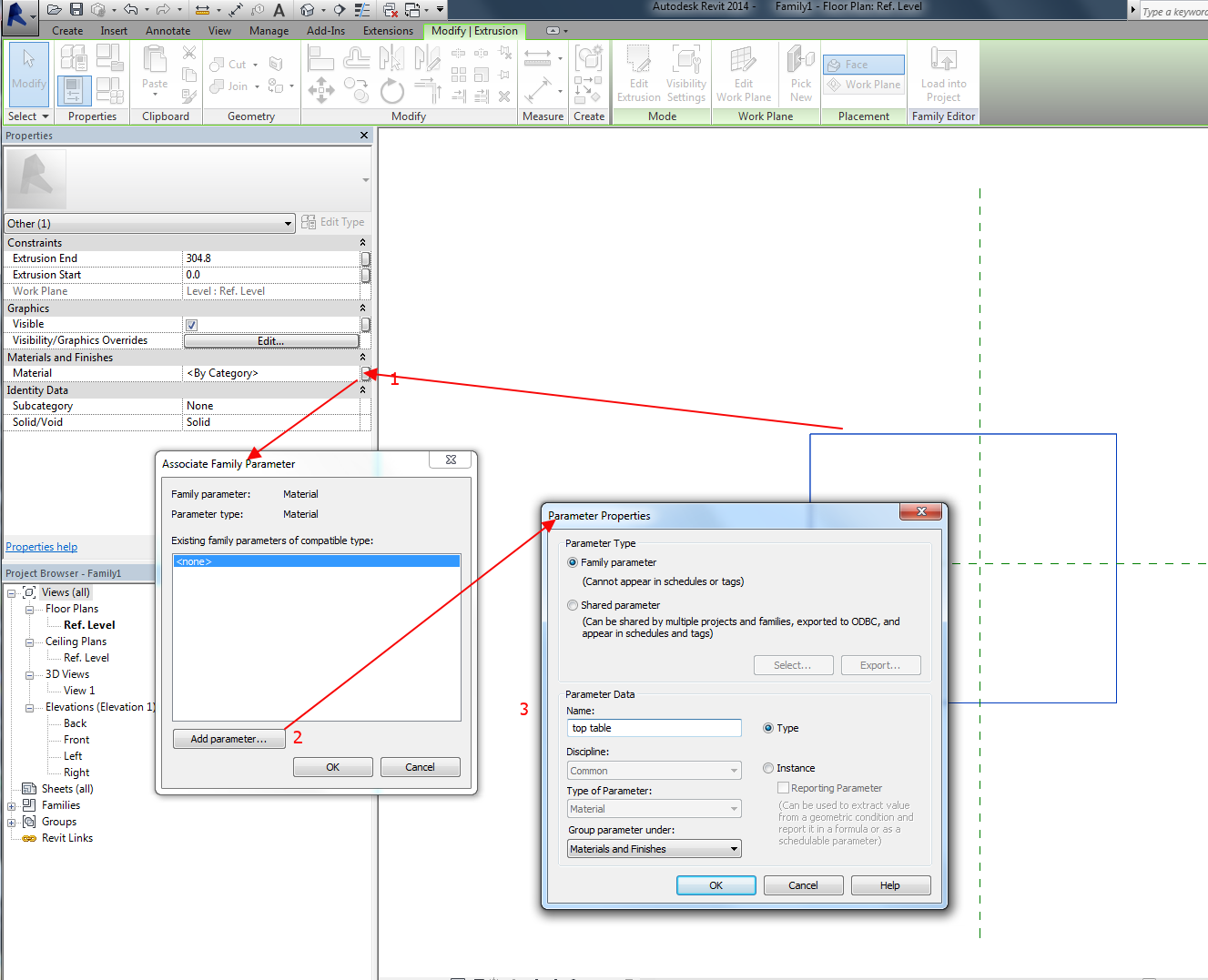Click the Redo arrow icon
Image resolution: width=1208 pixels, height=980 pixels.
[x=163, y=9]
